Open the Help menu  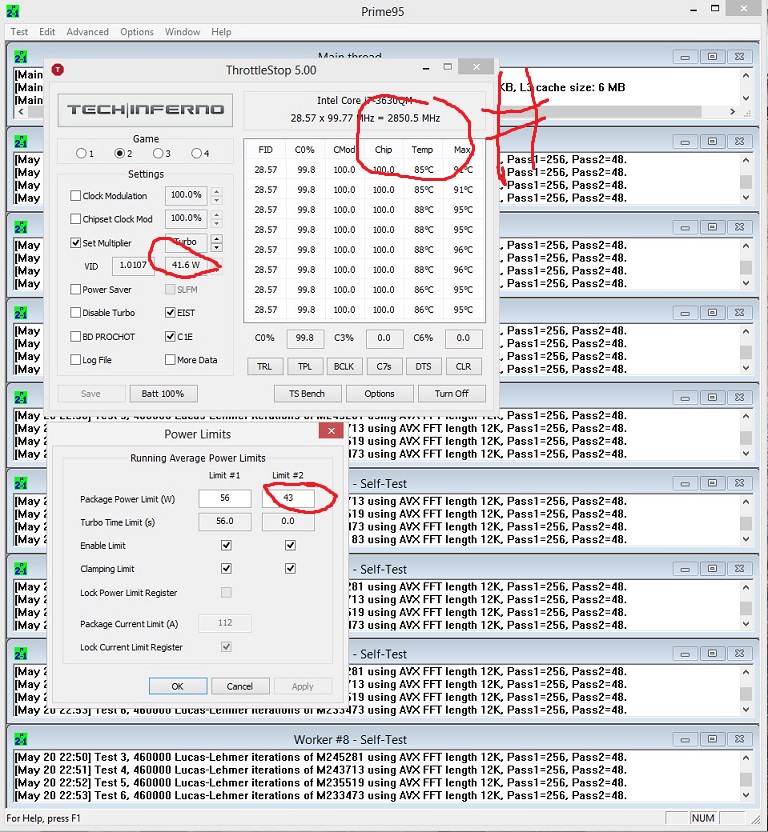221,32
